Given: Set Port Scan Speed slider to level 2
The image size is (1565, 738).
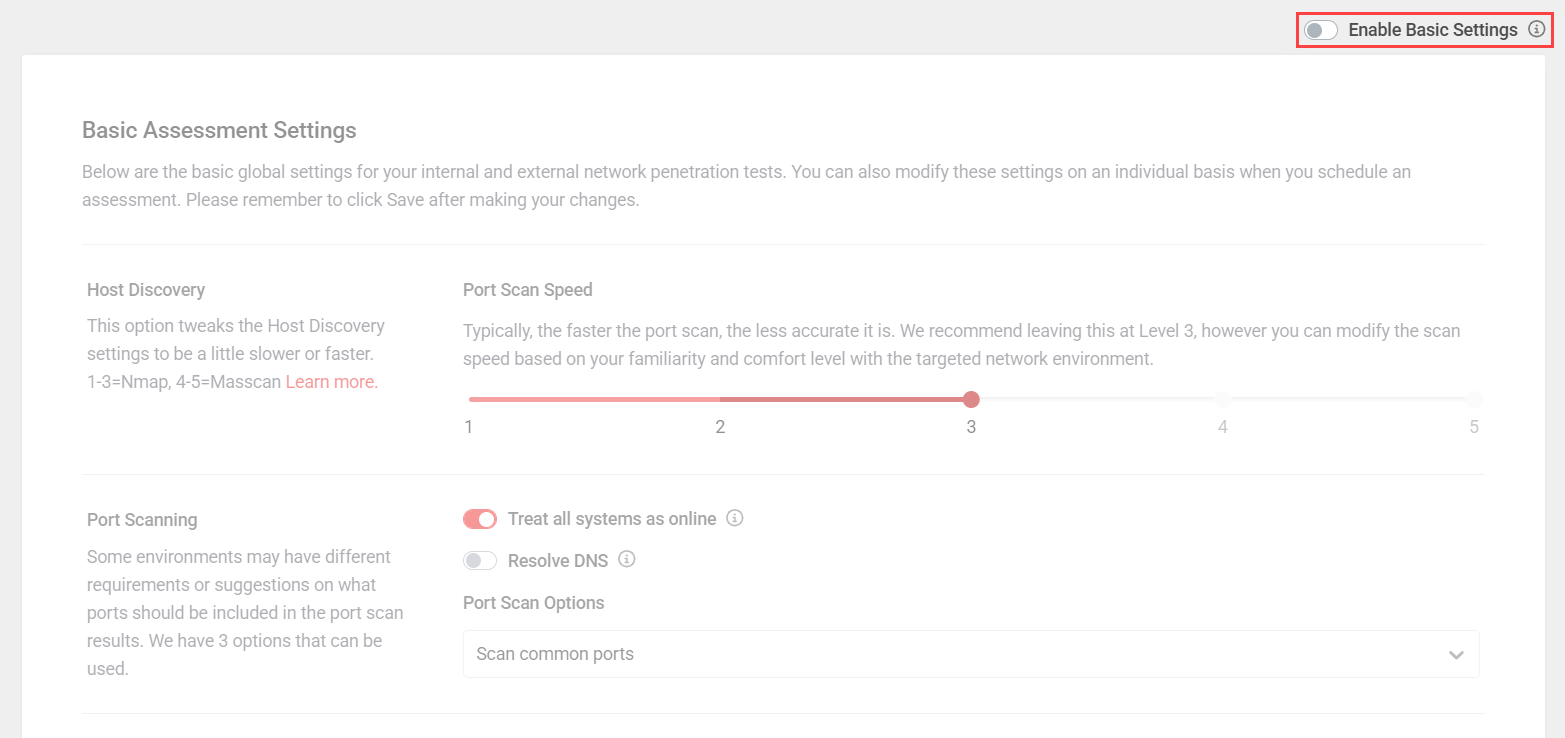Looking at the screenshot, I should 720,400.
